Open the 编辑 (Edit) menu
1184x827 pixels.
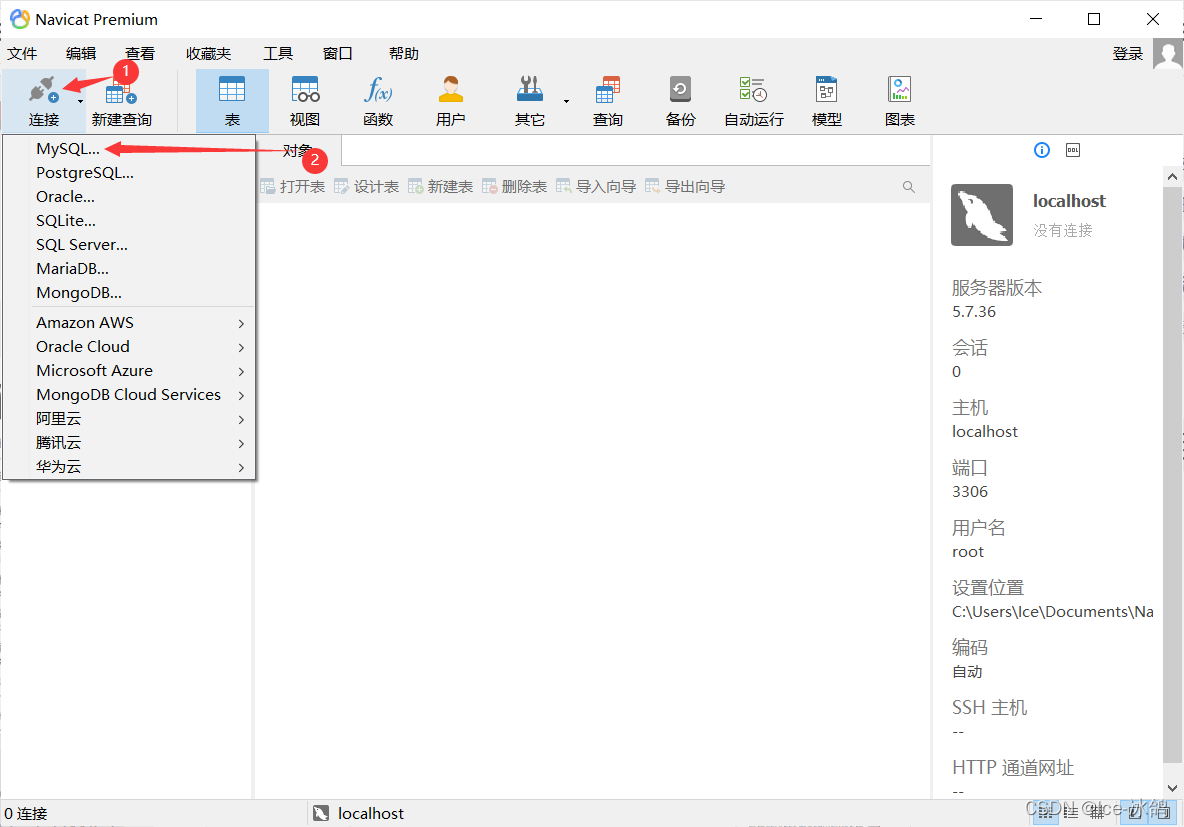click(x=81, y=54)
